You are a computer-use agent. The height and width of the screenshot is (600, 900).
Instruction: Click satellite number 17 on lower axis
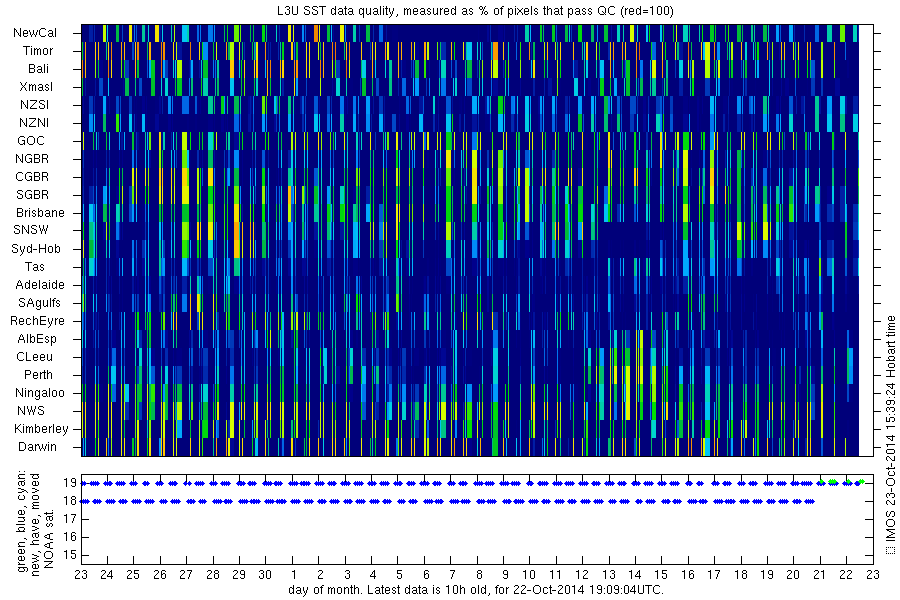click(x=70, y=519)
